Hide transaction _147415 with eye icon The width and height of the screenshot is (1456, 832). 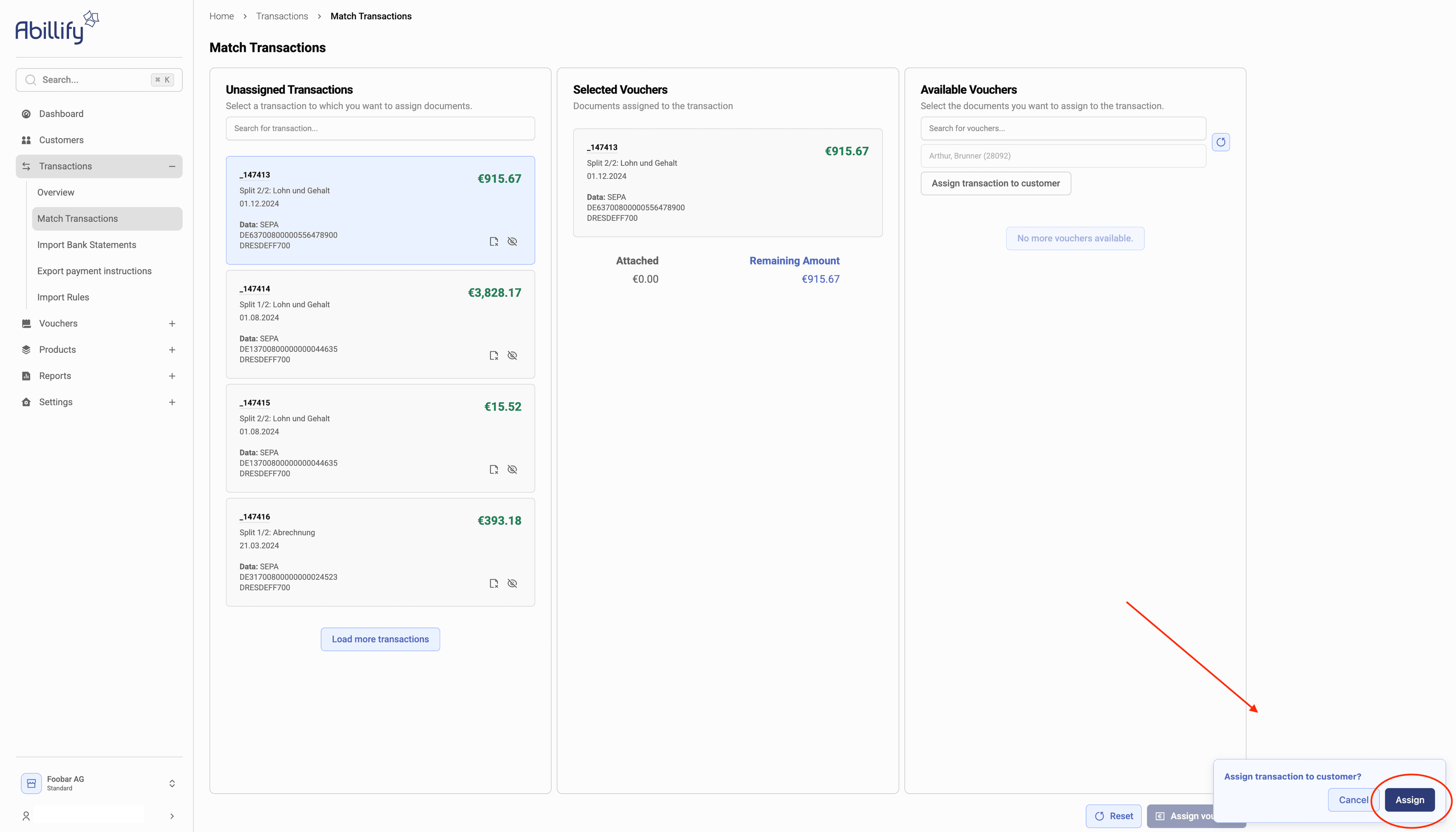click(512, 470)
